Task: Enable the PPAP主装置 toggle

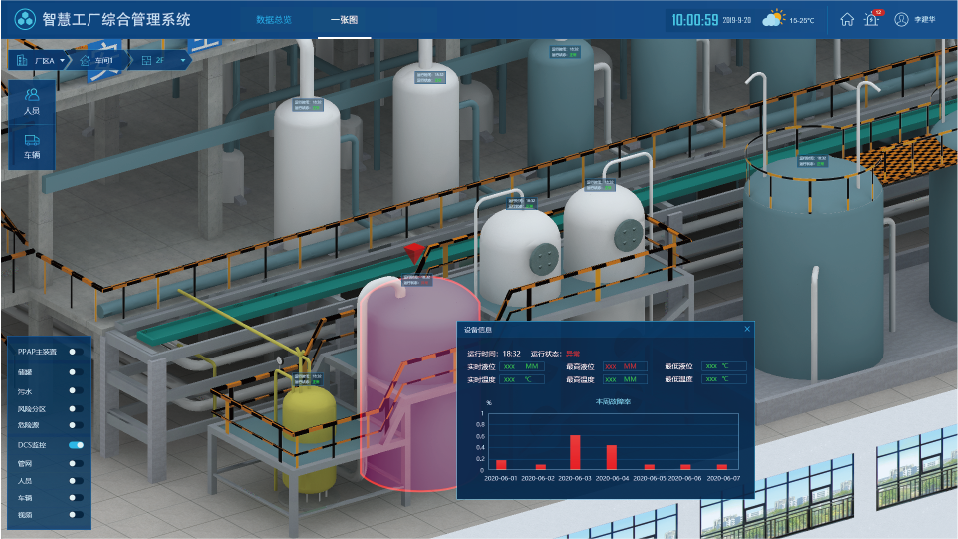Action: click(75, 353)
